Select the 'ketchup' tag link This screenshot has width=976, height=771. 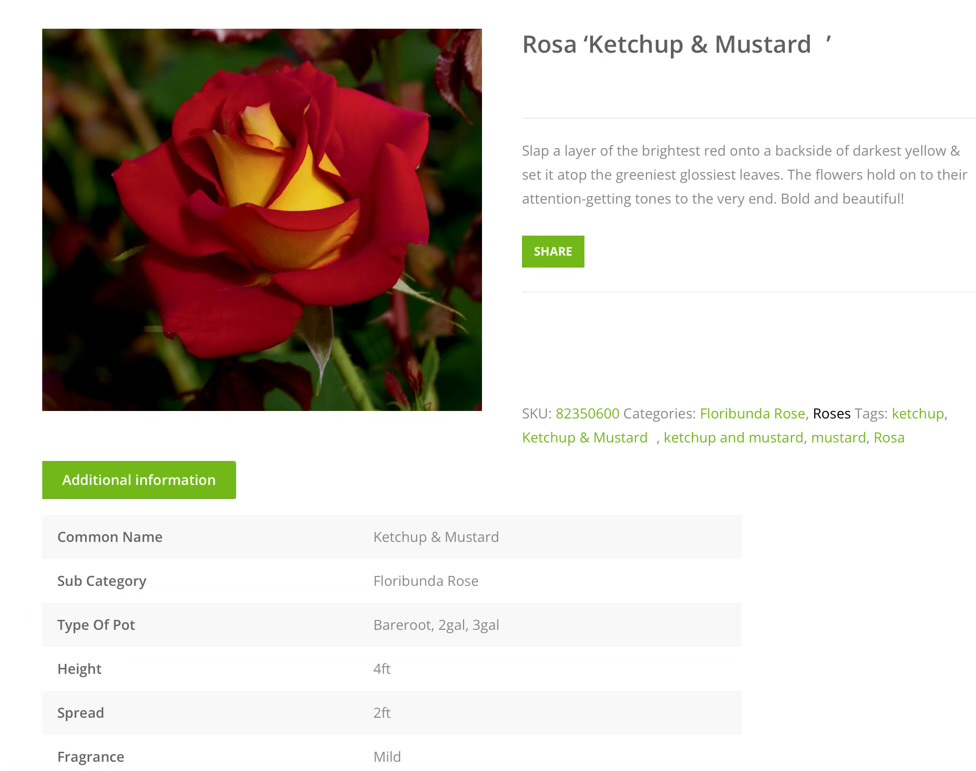coord(917,413)
